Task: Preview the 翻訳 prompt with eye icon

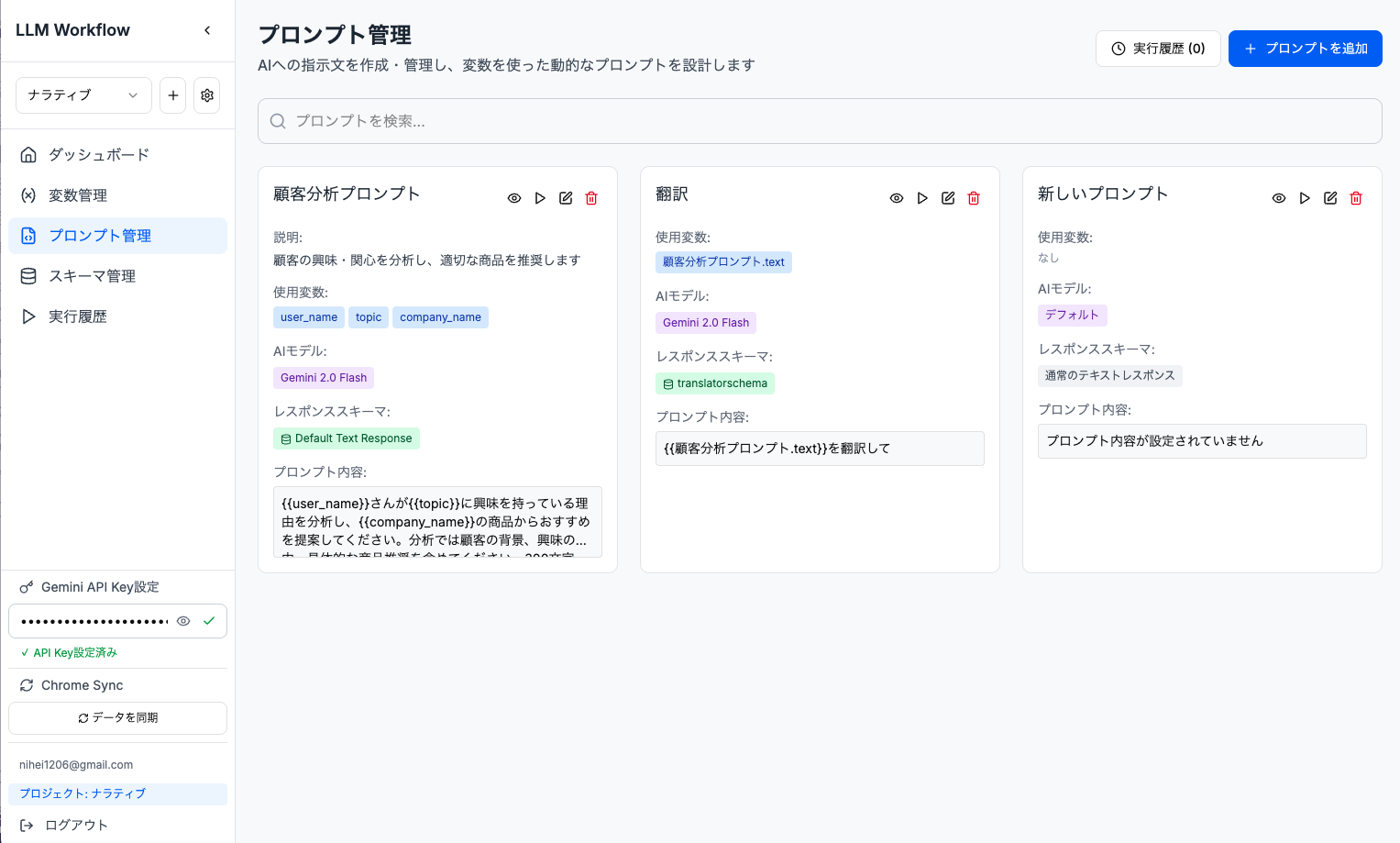Action: [x=897, y=198]
